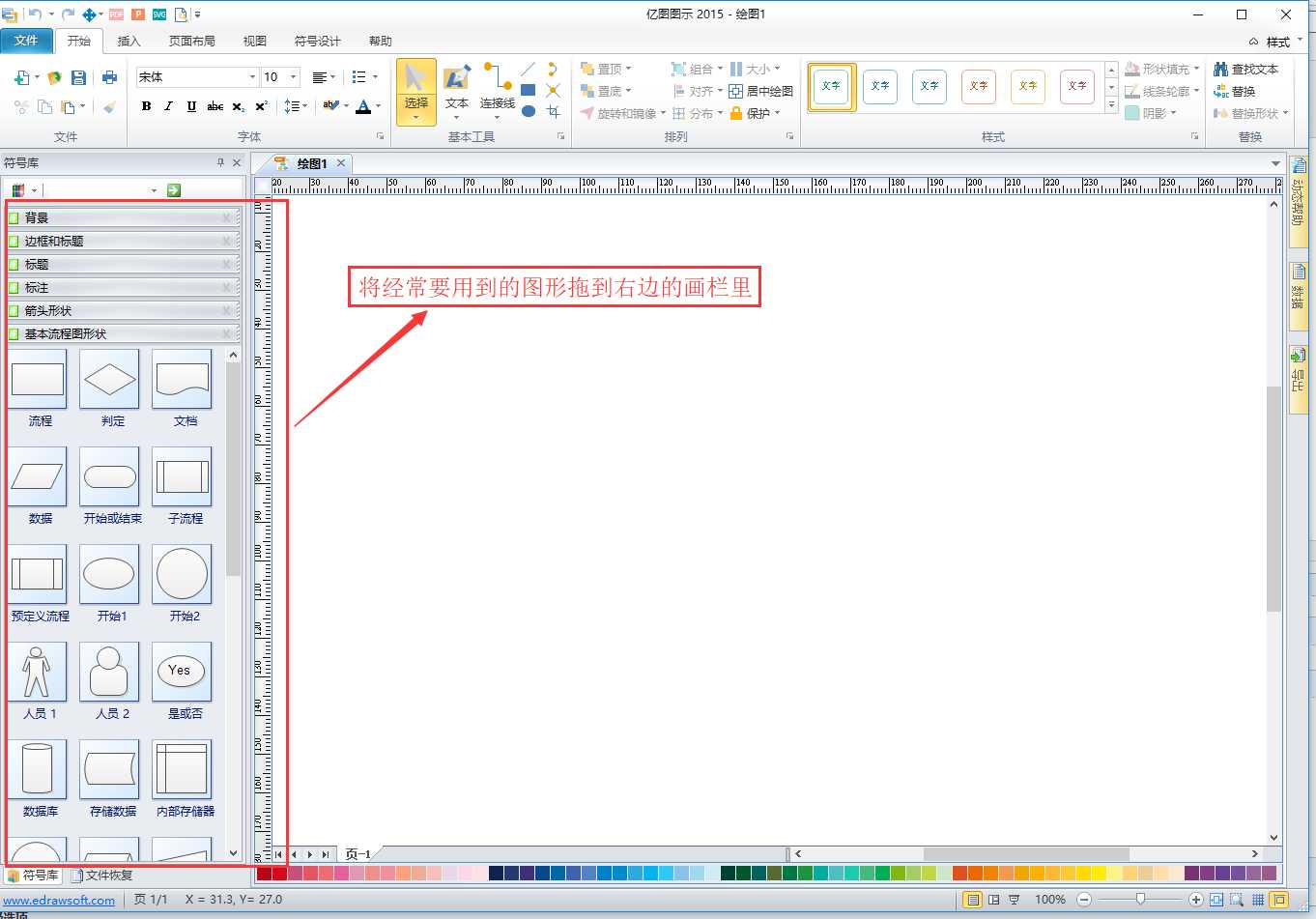Click the fit page width icon
The width and height of the screenshot is (1316, 919).
point(1216,900)
